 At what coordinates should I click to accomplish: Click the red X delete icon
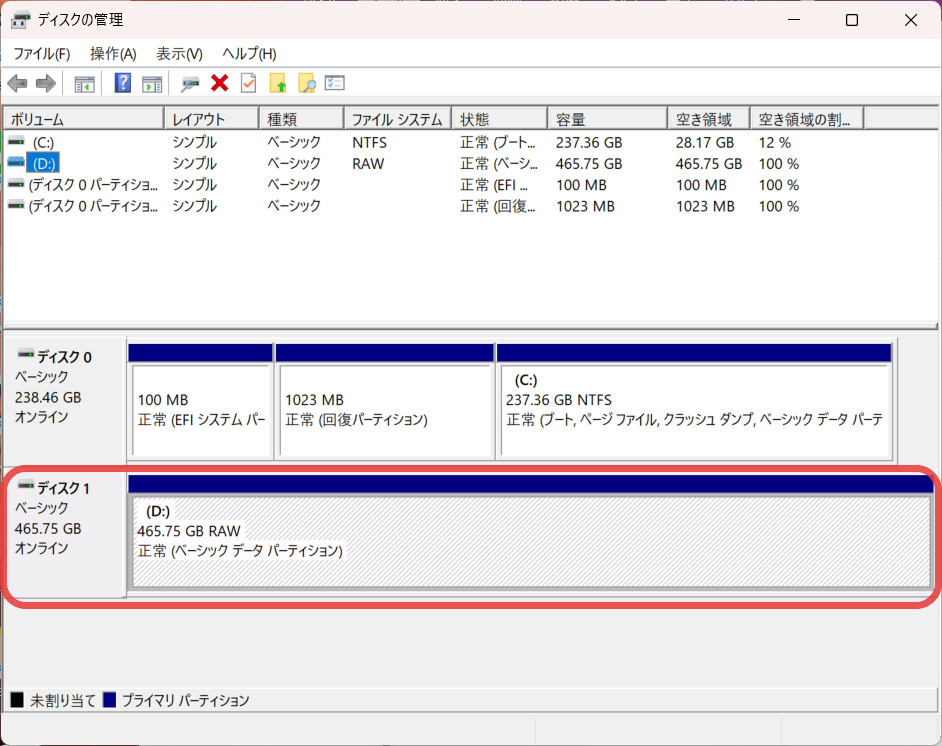(x=220, y=84)
